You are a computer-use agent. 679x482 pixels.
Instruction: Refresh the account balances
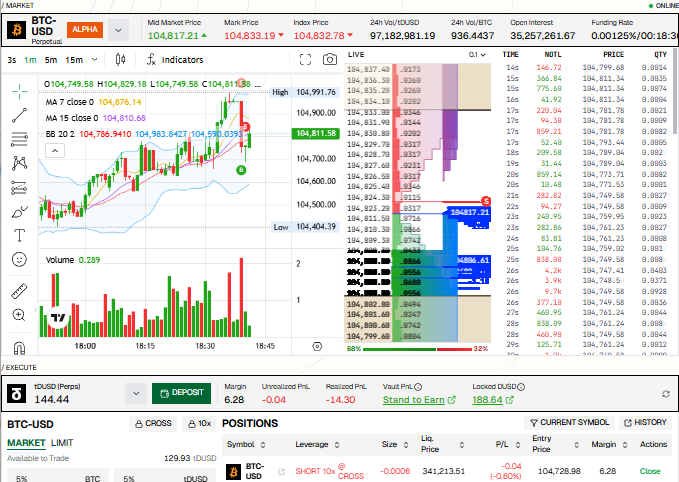pos(666,394)
